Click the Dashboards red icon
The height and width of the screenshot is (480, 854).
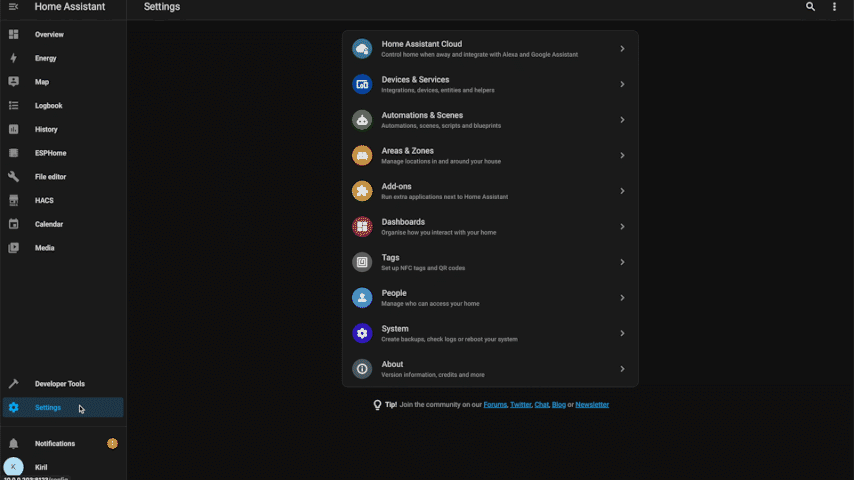(x=362, y=227)
